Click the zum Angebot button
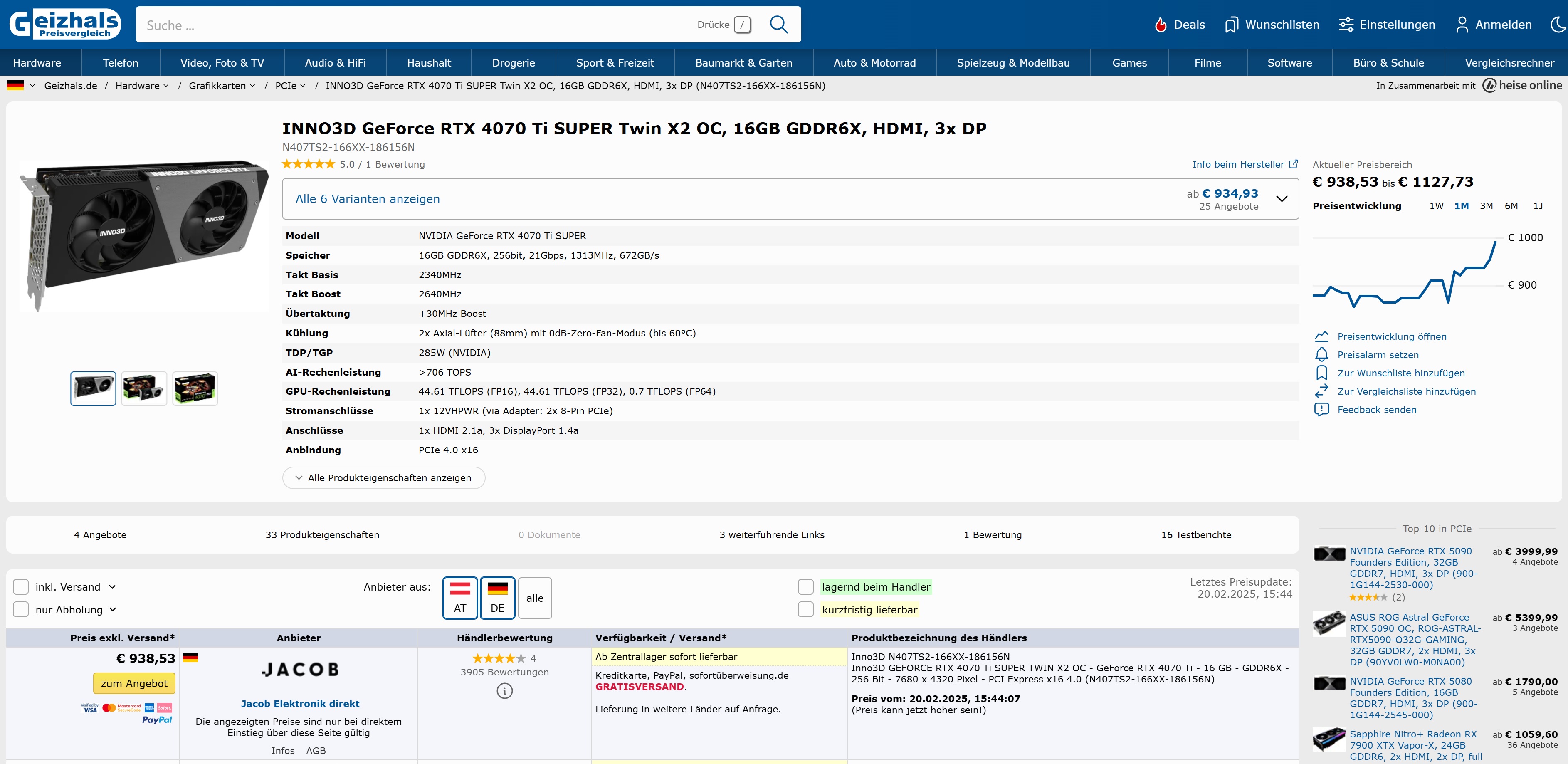The image size is (1568, 764). (134, 683)
